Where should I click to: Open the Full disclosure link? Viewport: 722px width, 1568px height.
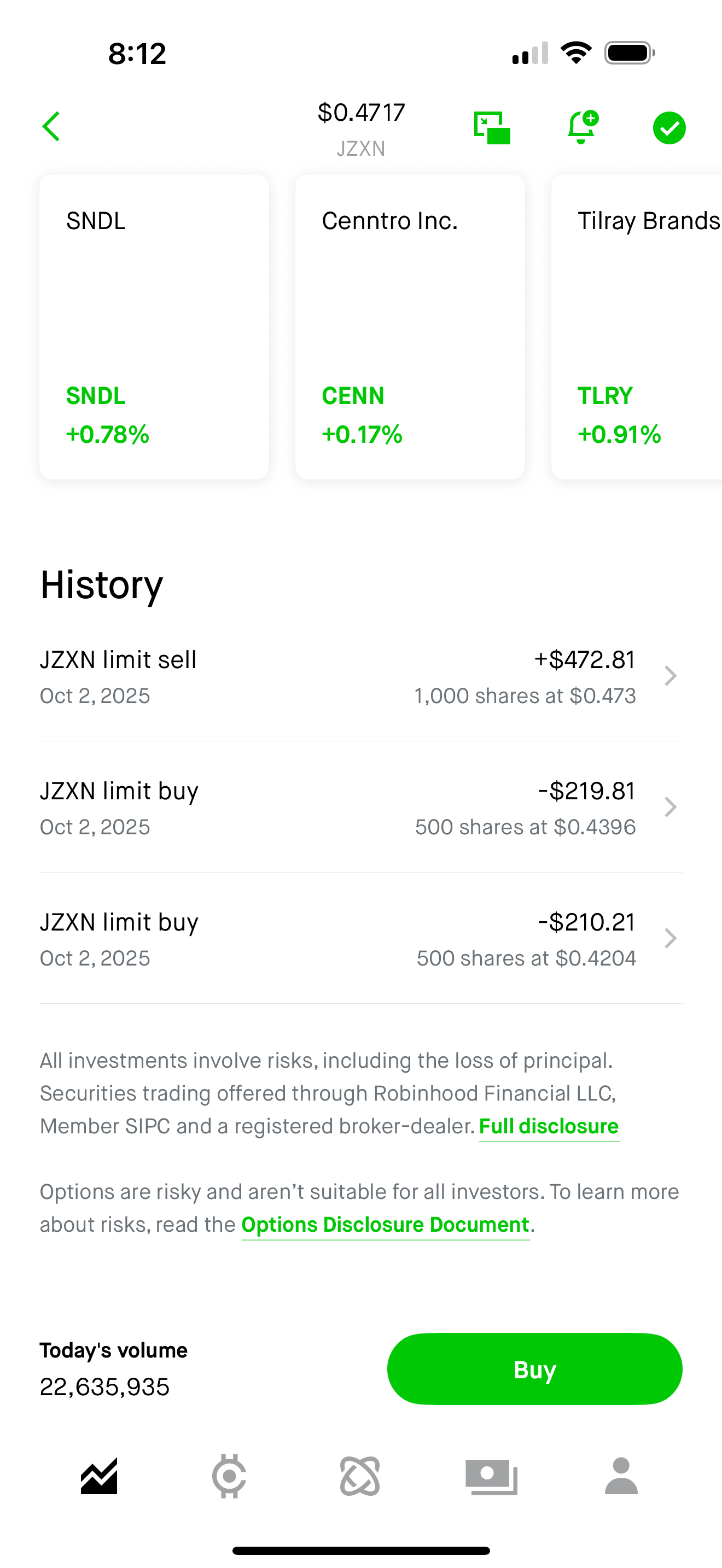pyautogui.click(x=549, y=1127)
